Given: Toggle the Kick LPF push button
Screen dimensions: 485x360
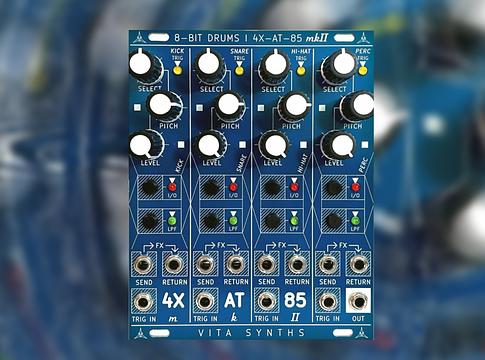Looking at the screenshot, I should tap(150, 220).
